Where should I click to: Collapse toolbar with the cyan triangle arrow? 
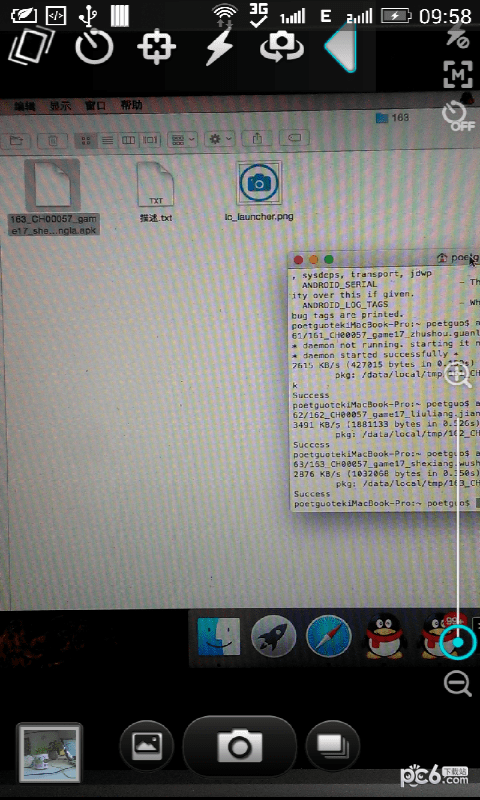point(340,47)
